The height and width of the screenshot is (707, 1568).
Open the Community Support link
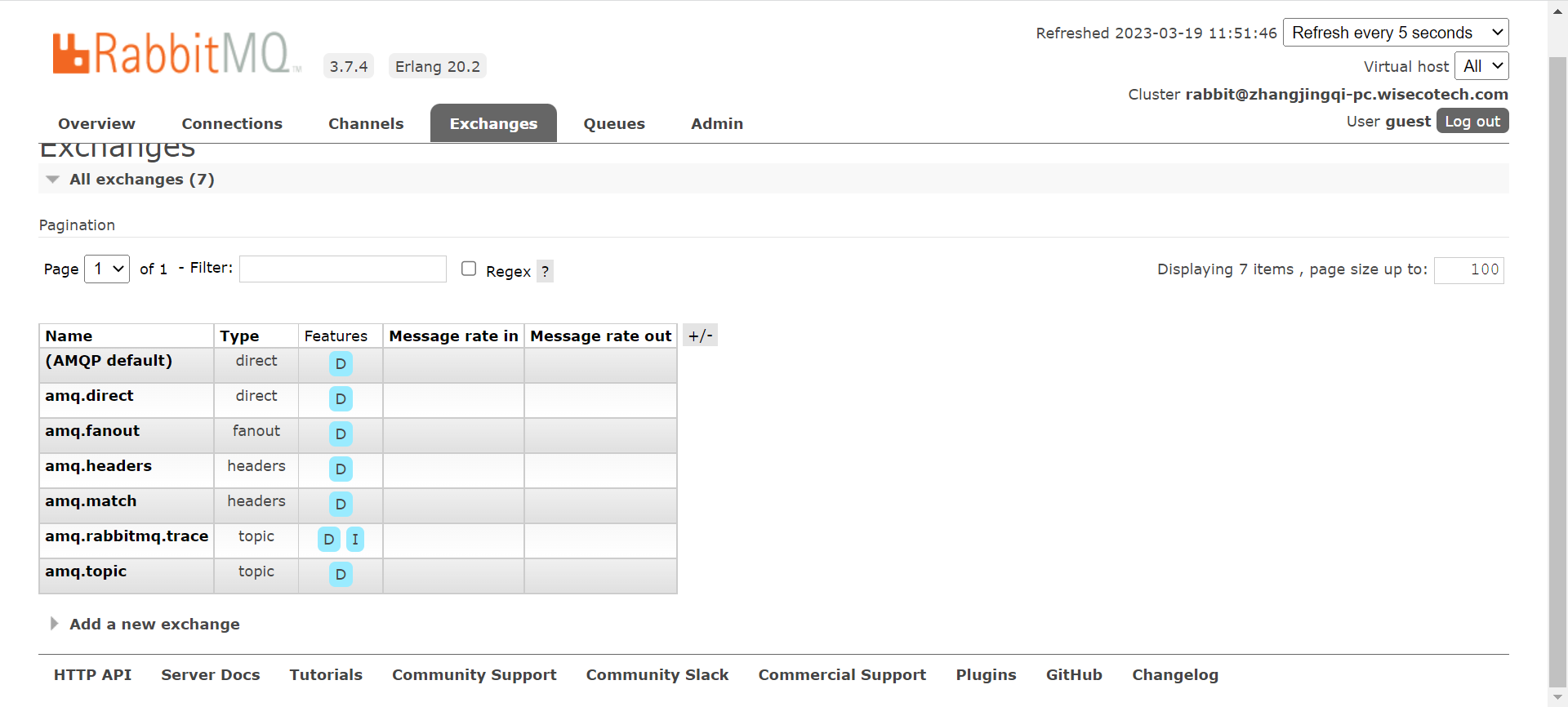[474, 674]
